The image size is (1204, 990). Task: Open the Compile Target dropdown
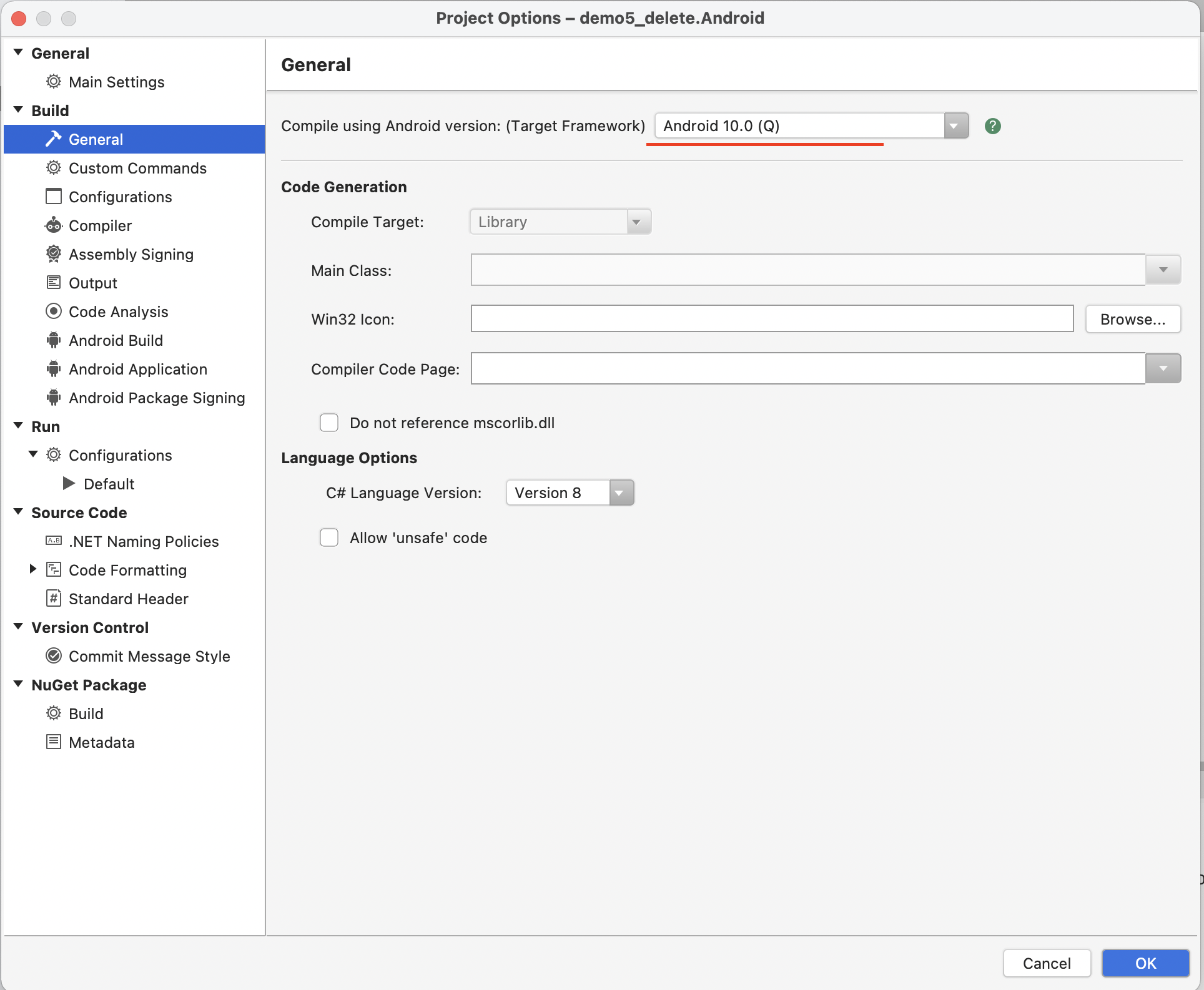pyautogui.click(x=638, y=222)
